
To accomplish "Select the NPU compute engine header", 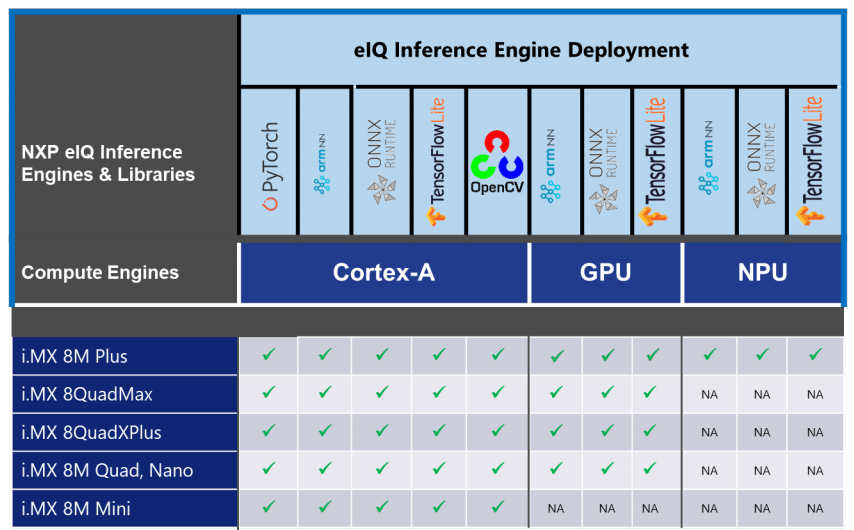I will (x=762, y=272).
